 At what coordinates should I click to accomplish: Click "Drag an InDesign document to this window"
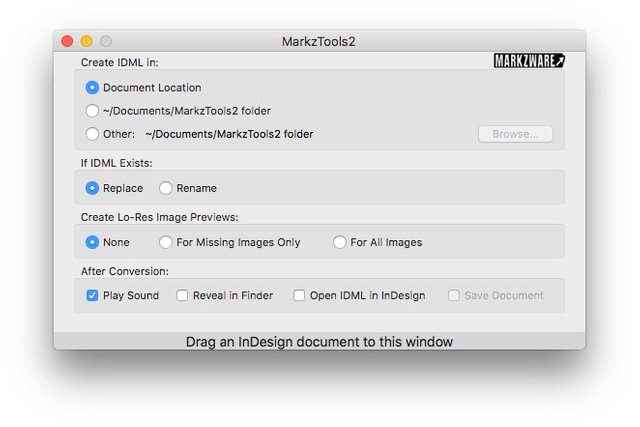(319, 342)
